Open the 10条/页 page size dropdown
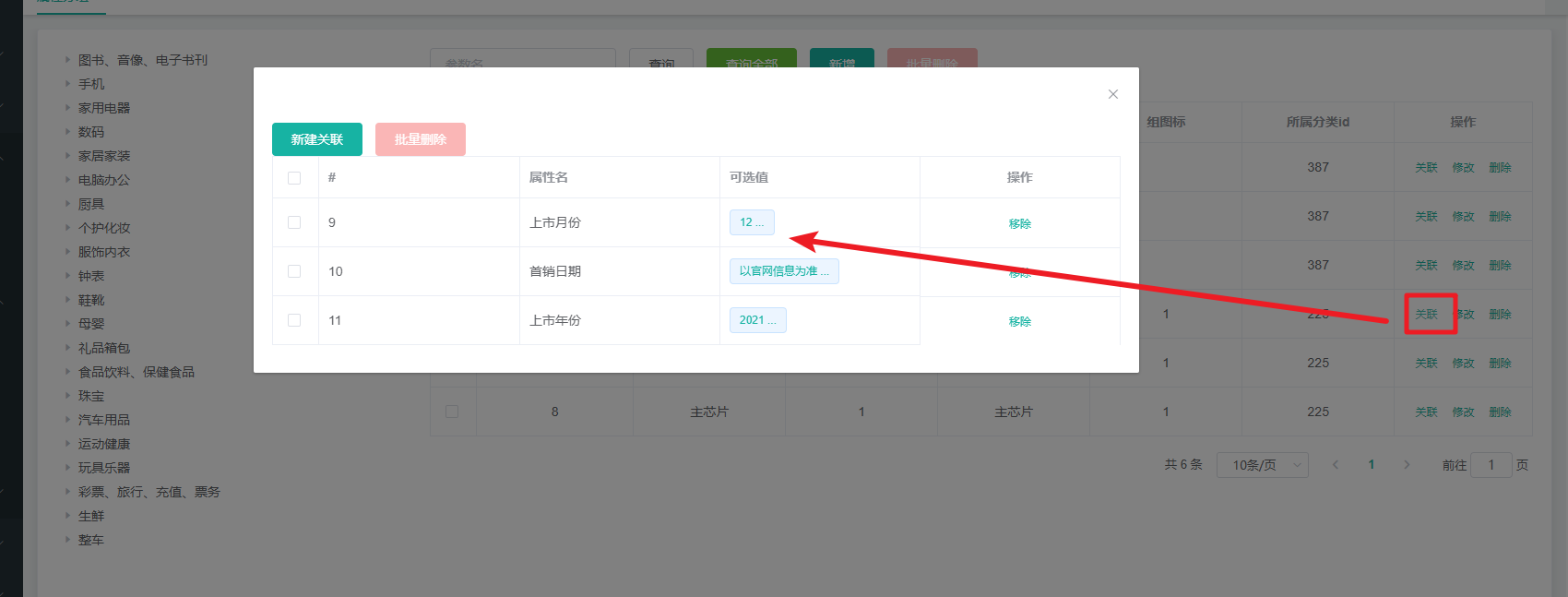Viewport: 1568px width, 597px height. click(1262, 465)
